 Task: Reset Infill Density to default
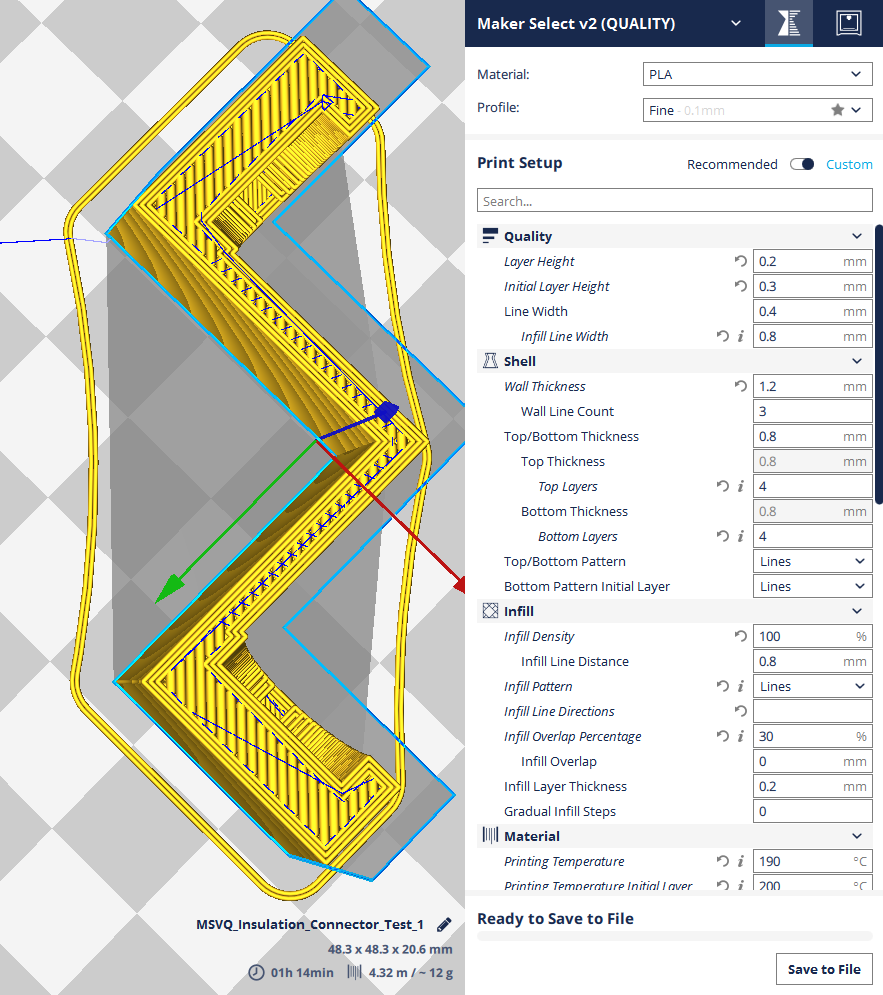pyautogui.click(x=740, y=636)
